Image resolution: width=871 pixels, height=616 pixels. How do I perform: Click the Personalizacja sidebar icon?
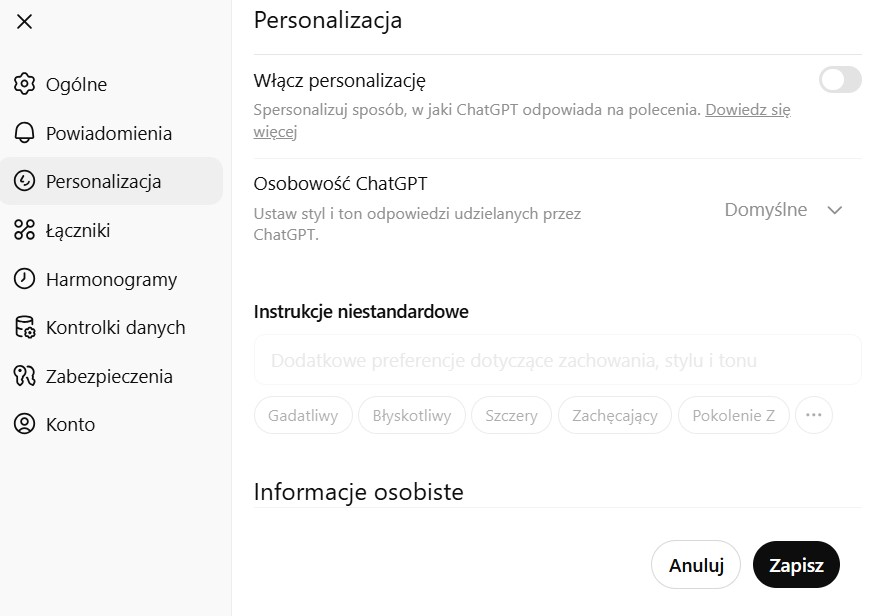point(24,181)
